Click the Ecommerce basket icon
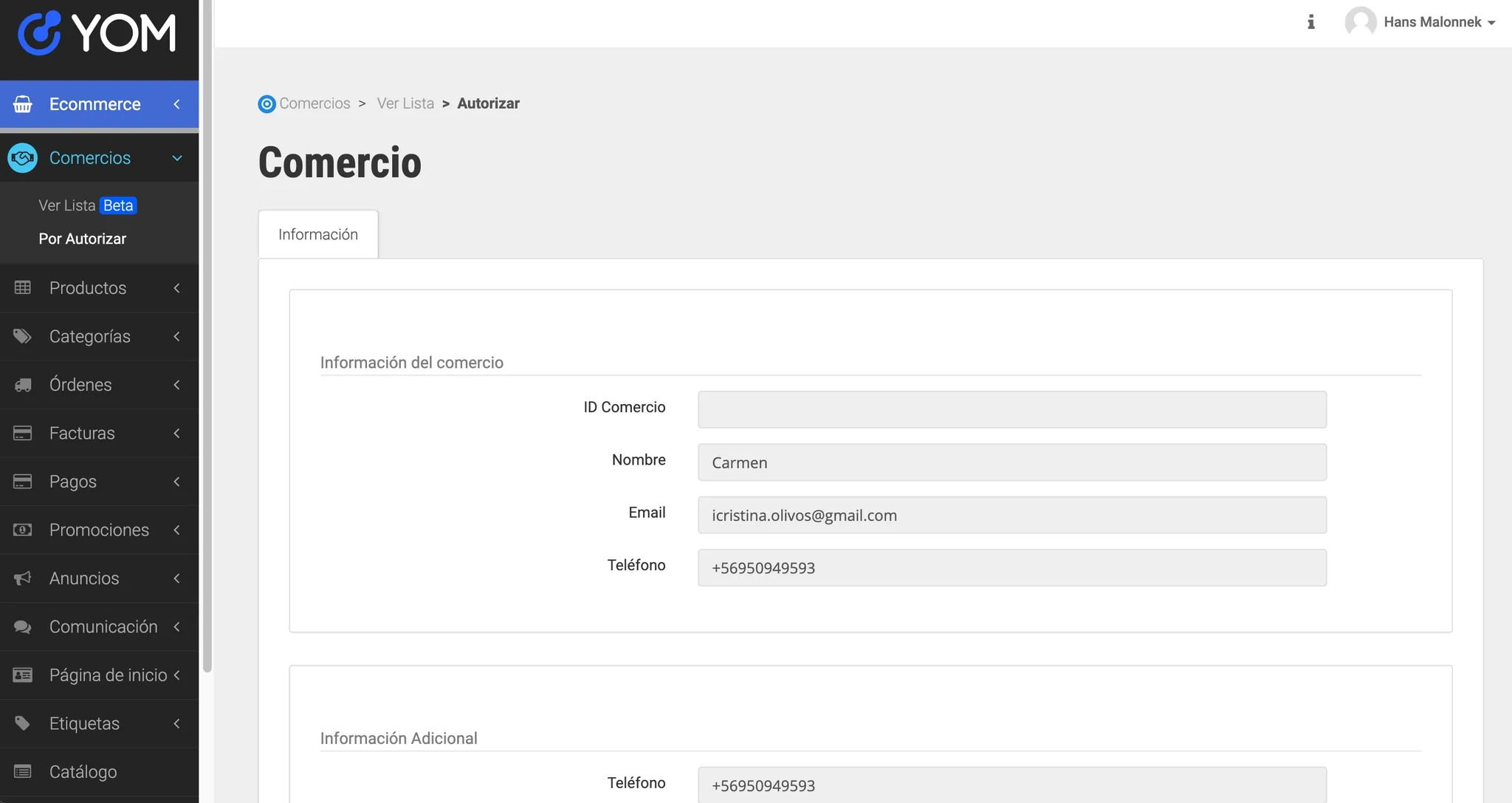 [x=23, y=104]
